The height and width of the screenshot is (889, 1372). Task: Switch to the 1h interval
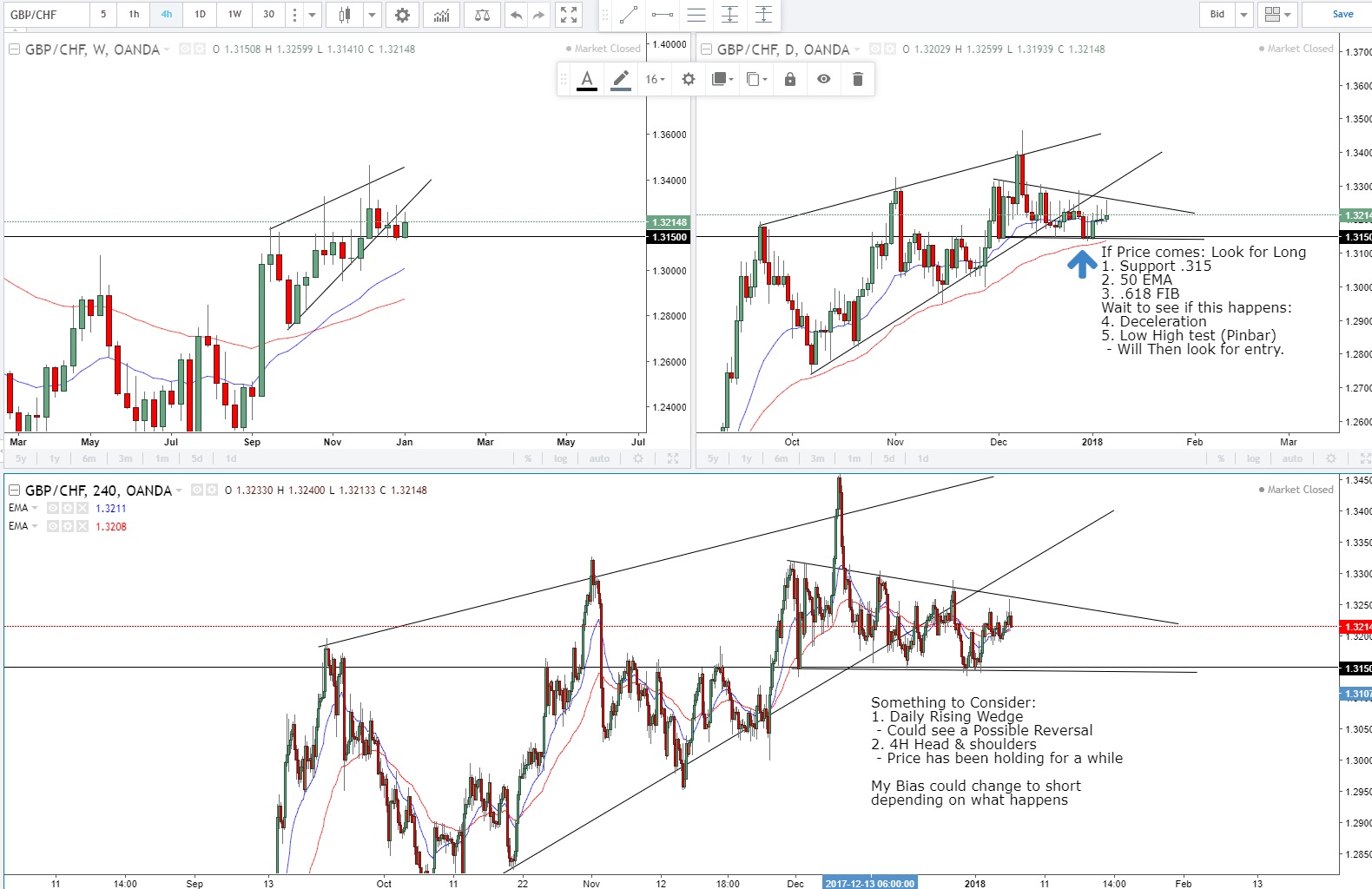134,15
